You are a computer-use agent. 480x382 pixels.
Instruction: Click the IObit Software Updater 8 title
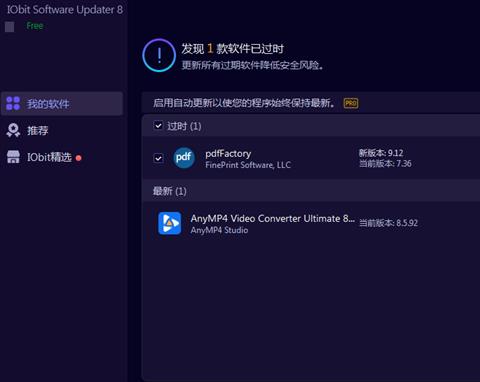[x=65, y=10]
